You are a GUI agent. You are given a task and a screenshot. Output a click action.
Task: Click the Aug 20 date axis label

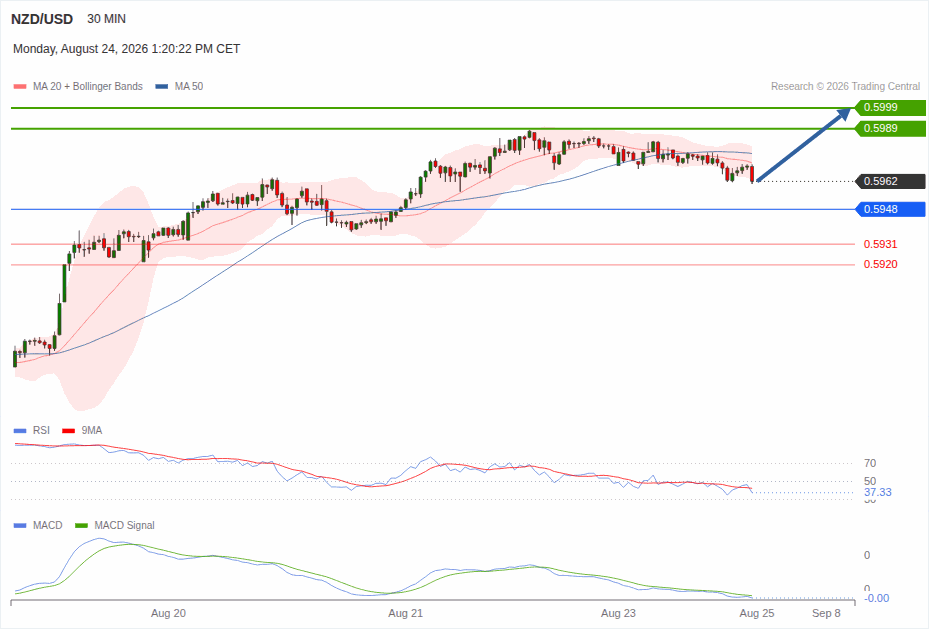click(168, 613)
